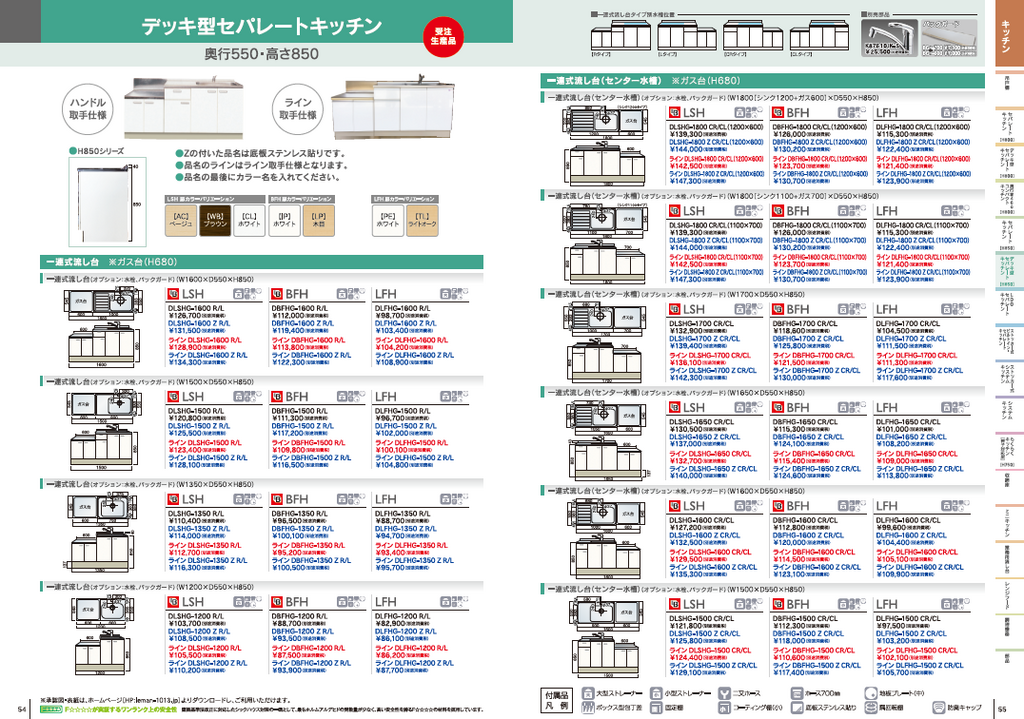Screen dimensions: 1024x719
Task: Click the 奥行550・高さ850 subtitle
Action: (262, 54)
